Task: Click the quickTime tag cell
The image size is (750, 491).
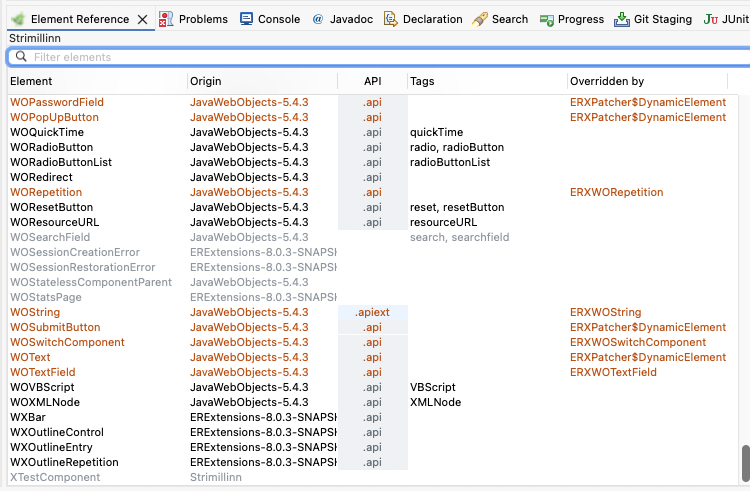Action: click(x=436, y=132)
